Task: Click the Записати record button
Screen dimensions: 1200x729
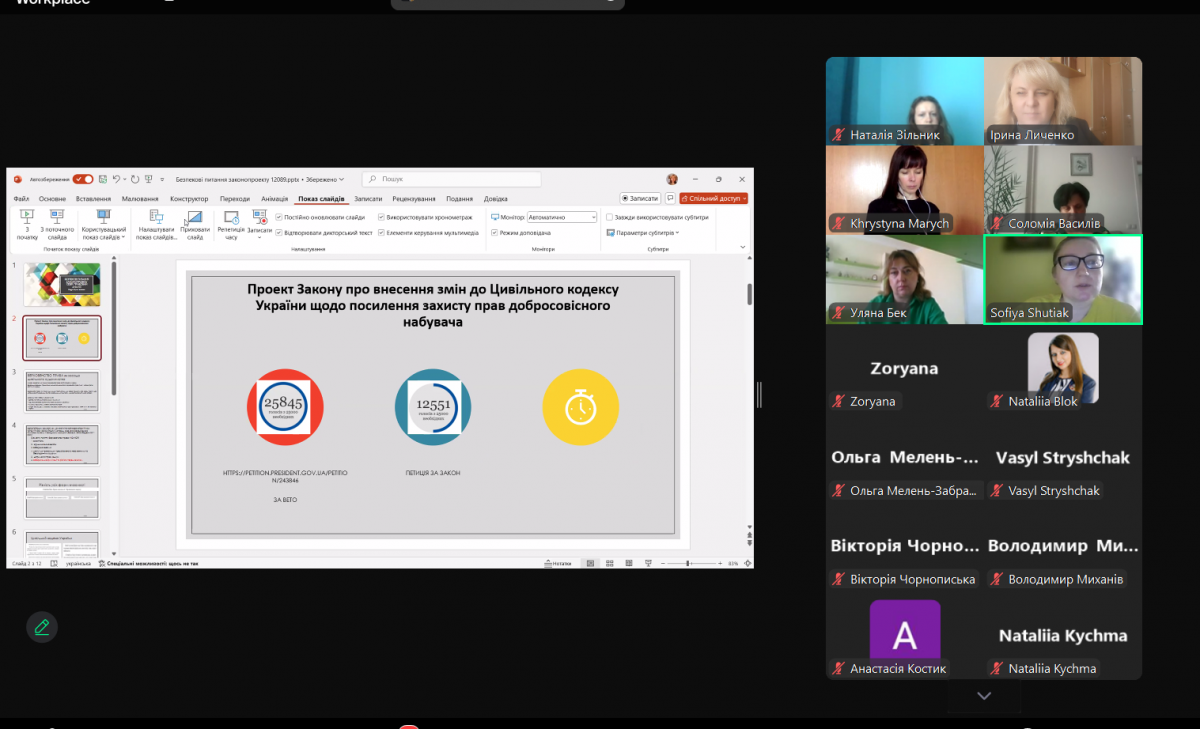Action: [x=640, y=199]
